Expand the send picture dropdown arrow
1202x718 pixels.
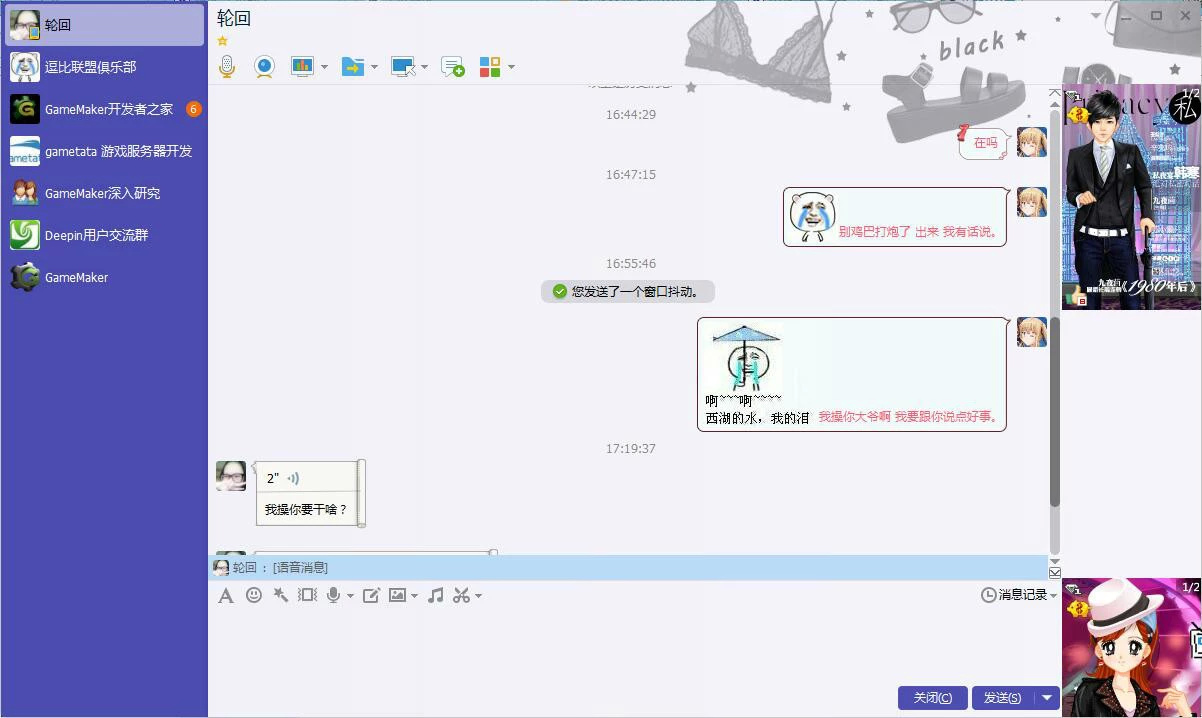414,596
